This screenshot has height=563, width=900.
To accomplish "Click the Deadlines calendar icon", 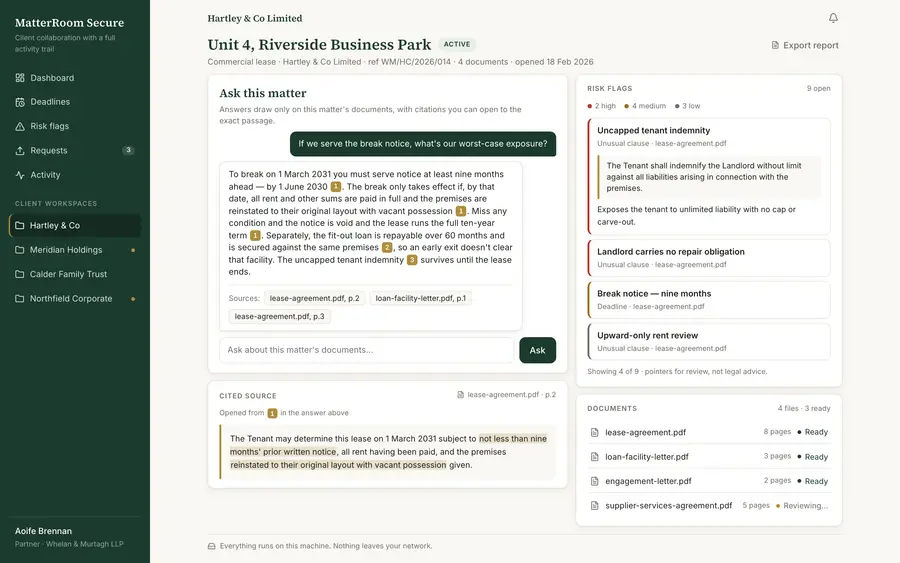I will click(20, 102).
